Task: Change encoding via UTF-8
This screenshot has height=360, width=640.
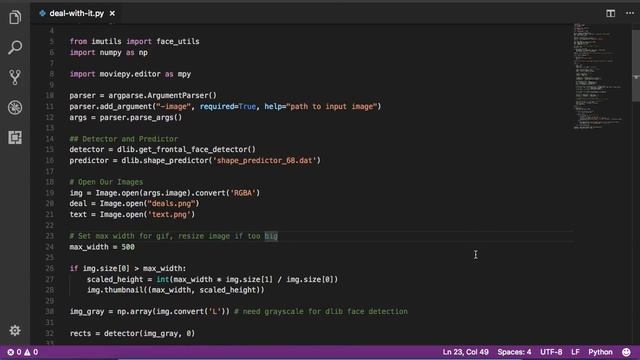Action: click(551, 352)
